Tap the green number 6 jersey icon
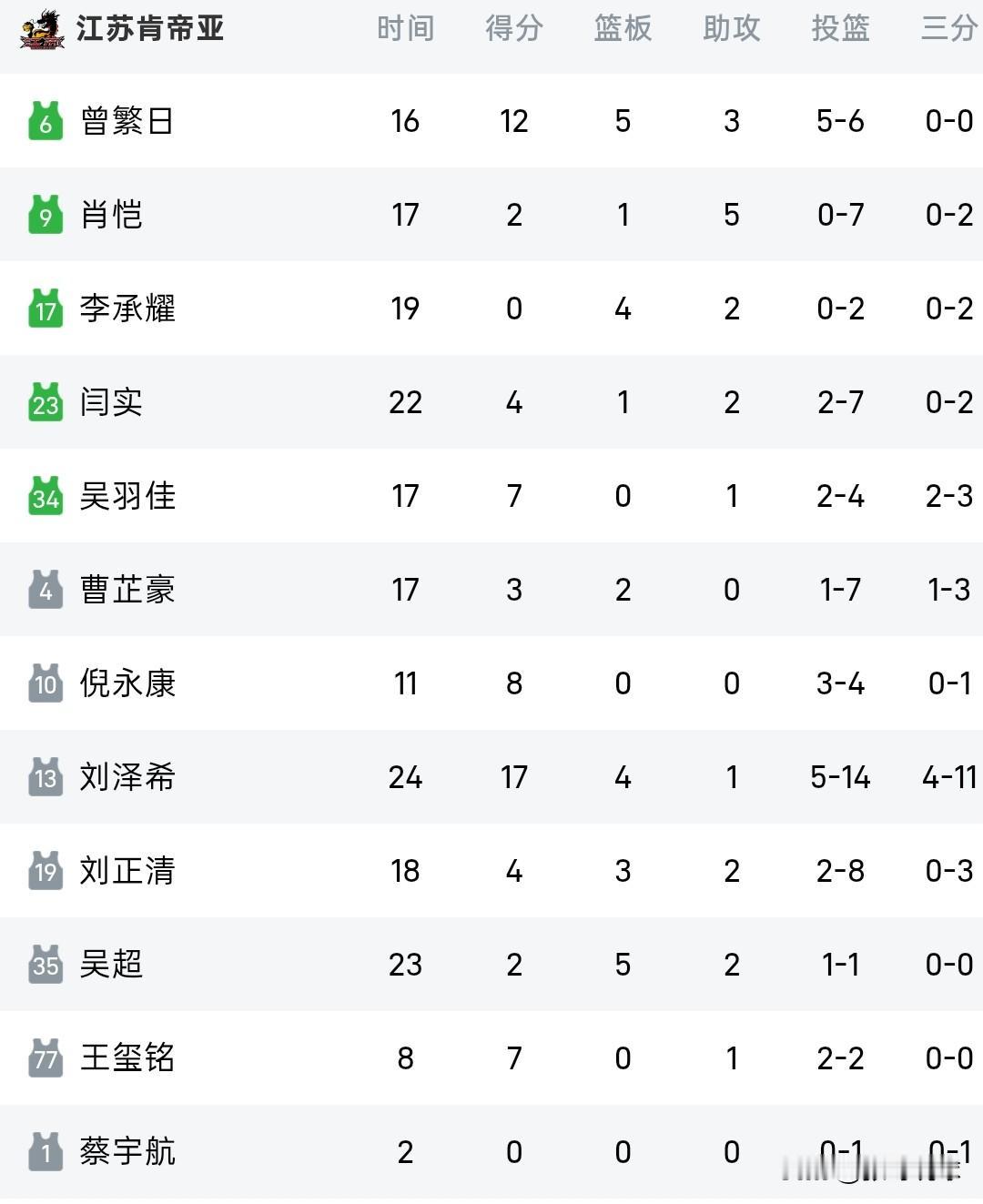This screenshot has width=983, height=1204. (x=46, y=121)
